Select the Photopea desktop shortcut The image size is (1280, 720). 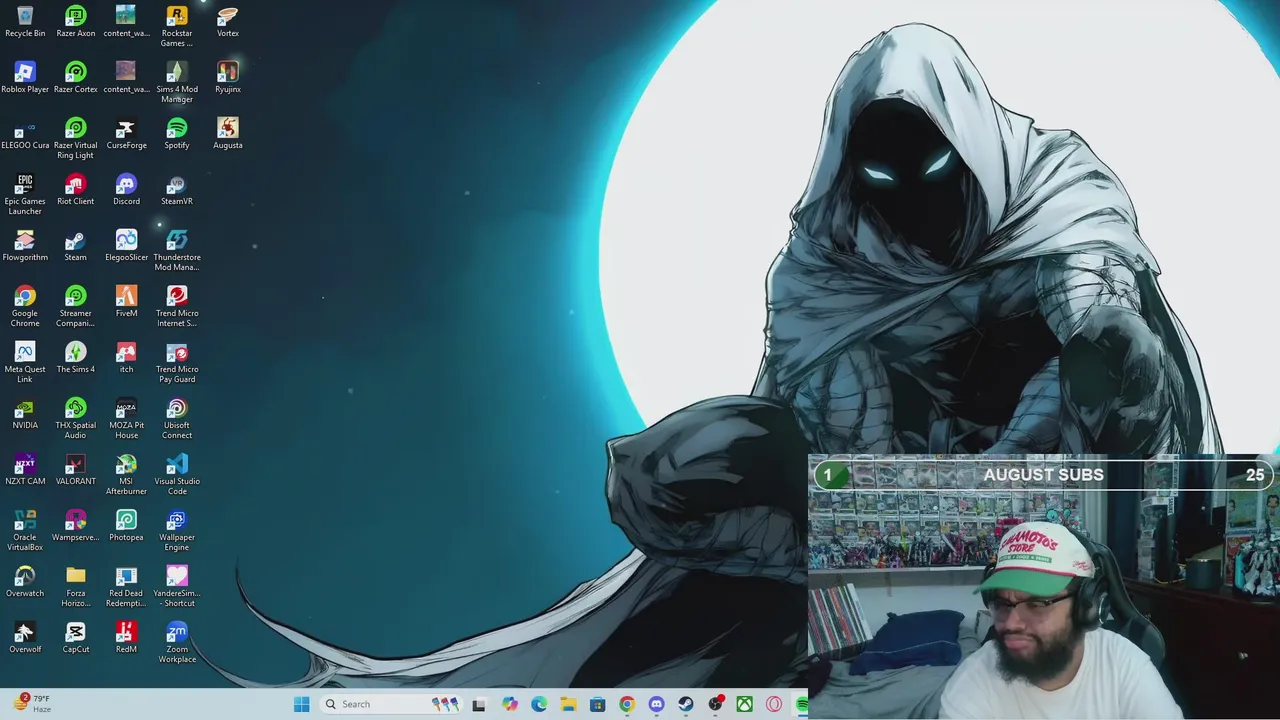coord(126,526)
